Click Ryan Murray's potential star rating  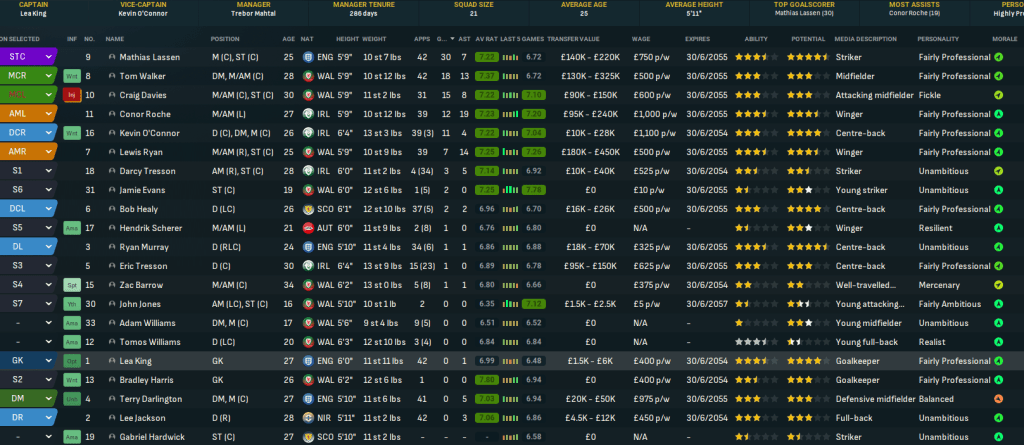[804, 247]
